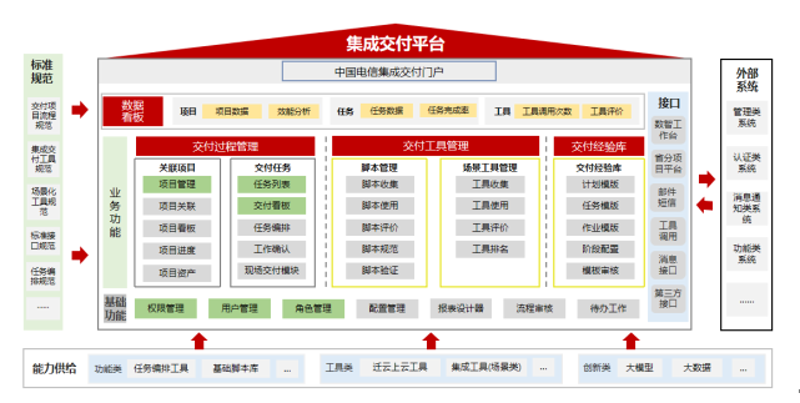Screen dimensions: 800x403
Task: Click the 省分项目平台 interface box
Action: [x=668, y=163]
